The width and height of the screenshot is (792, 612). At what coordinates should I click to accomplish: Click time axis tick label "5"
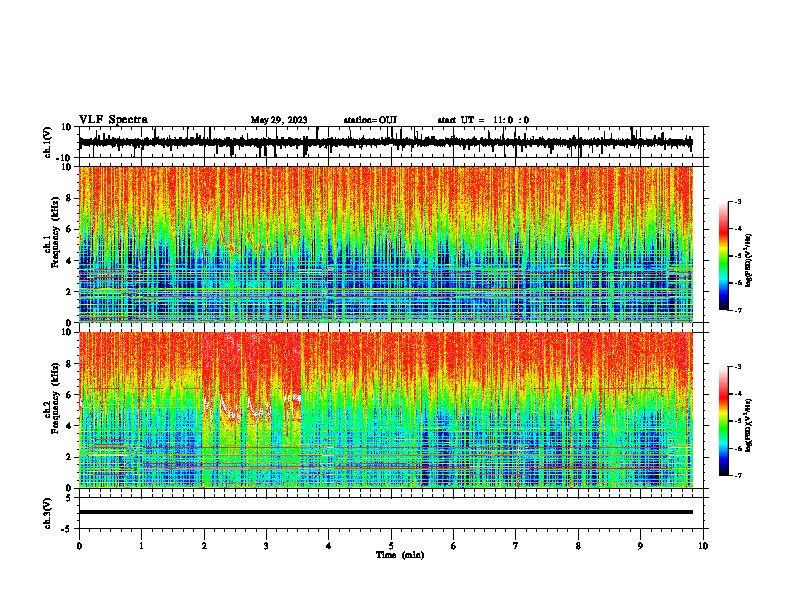[x=391, y=546]
